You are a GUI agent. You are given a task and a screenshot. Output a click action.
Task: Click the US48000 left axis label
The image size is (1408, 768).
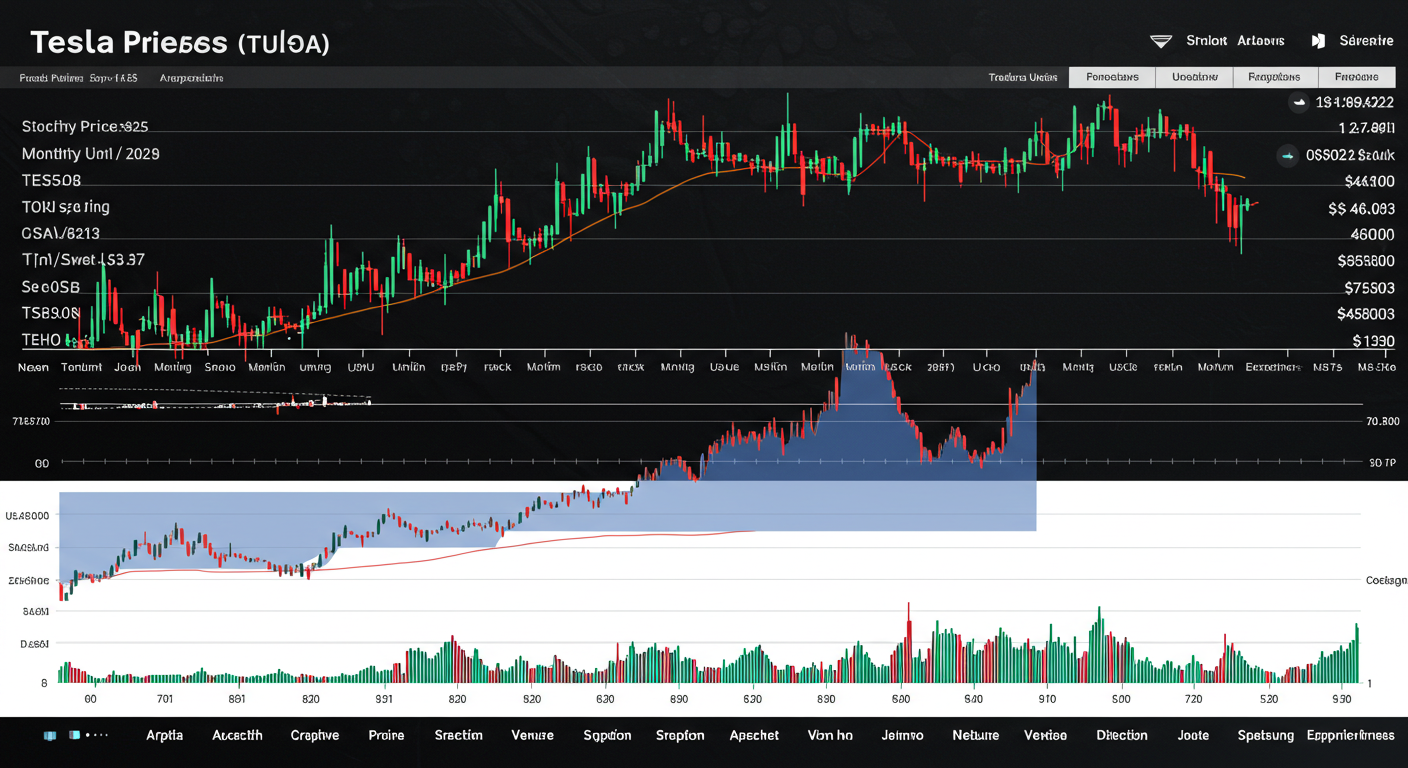click(27, 516)
